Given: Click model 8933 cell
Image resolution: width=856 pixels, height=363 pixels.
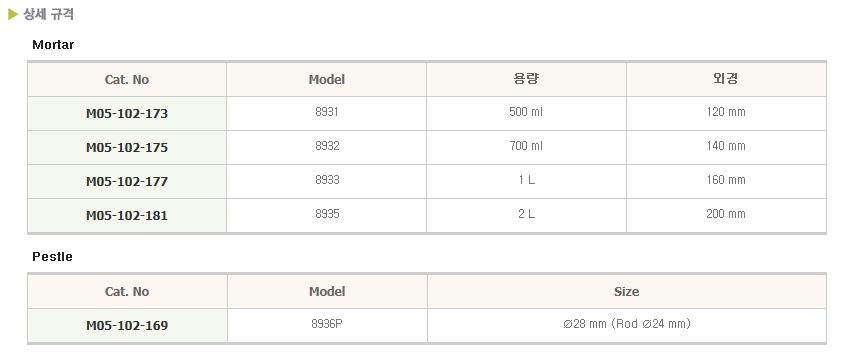Looking at the screenshot, I should click(326, 180).
